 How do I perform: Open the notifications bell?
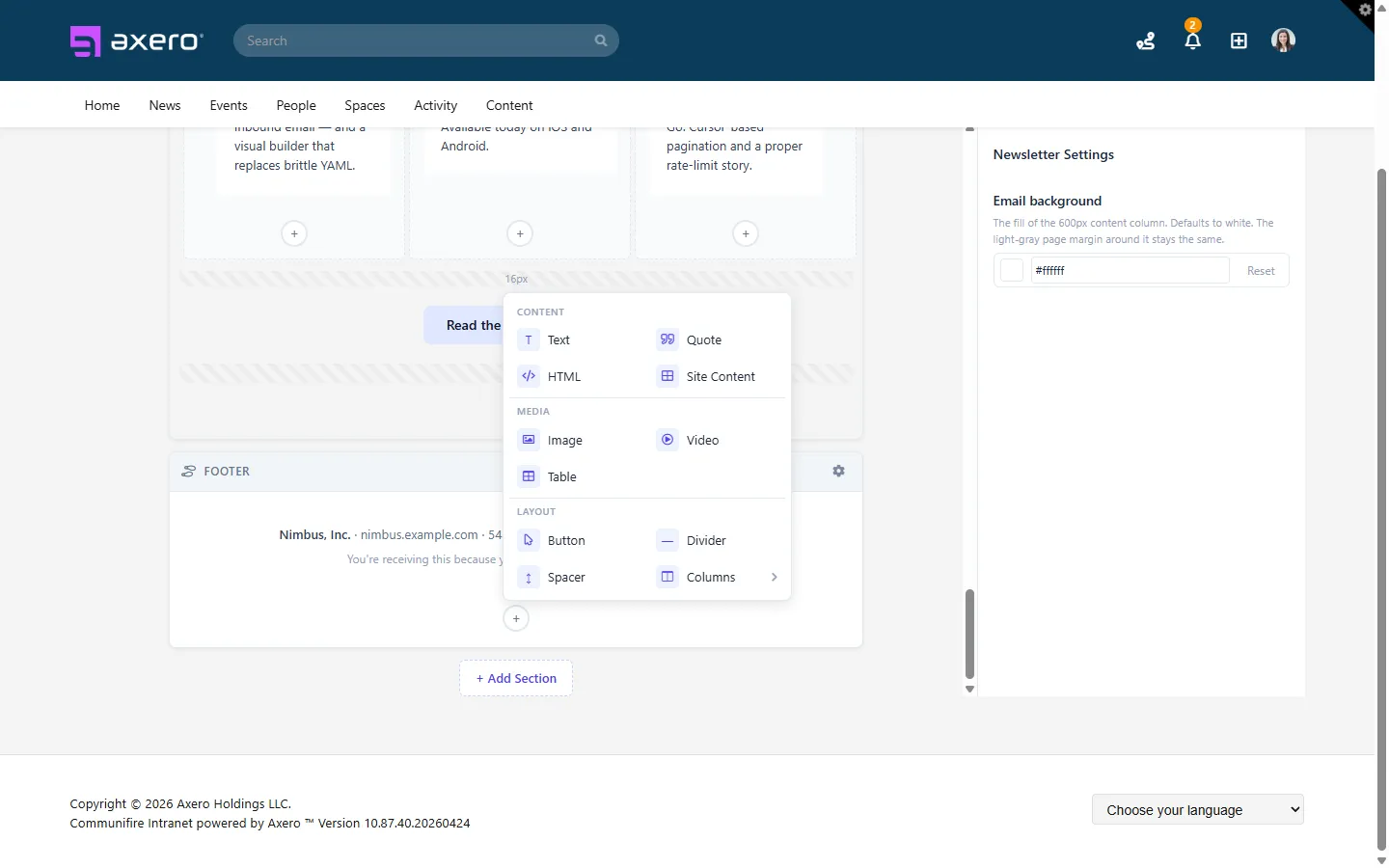1192,41
